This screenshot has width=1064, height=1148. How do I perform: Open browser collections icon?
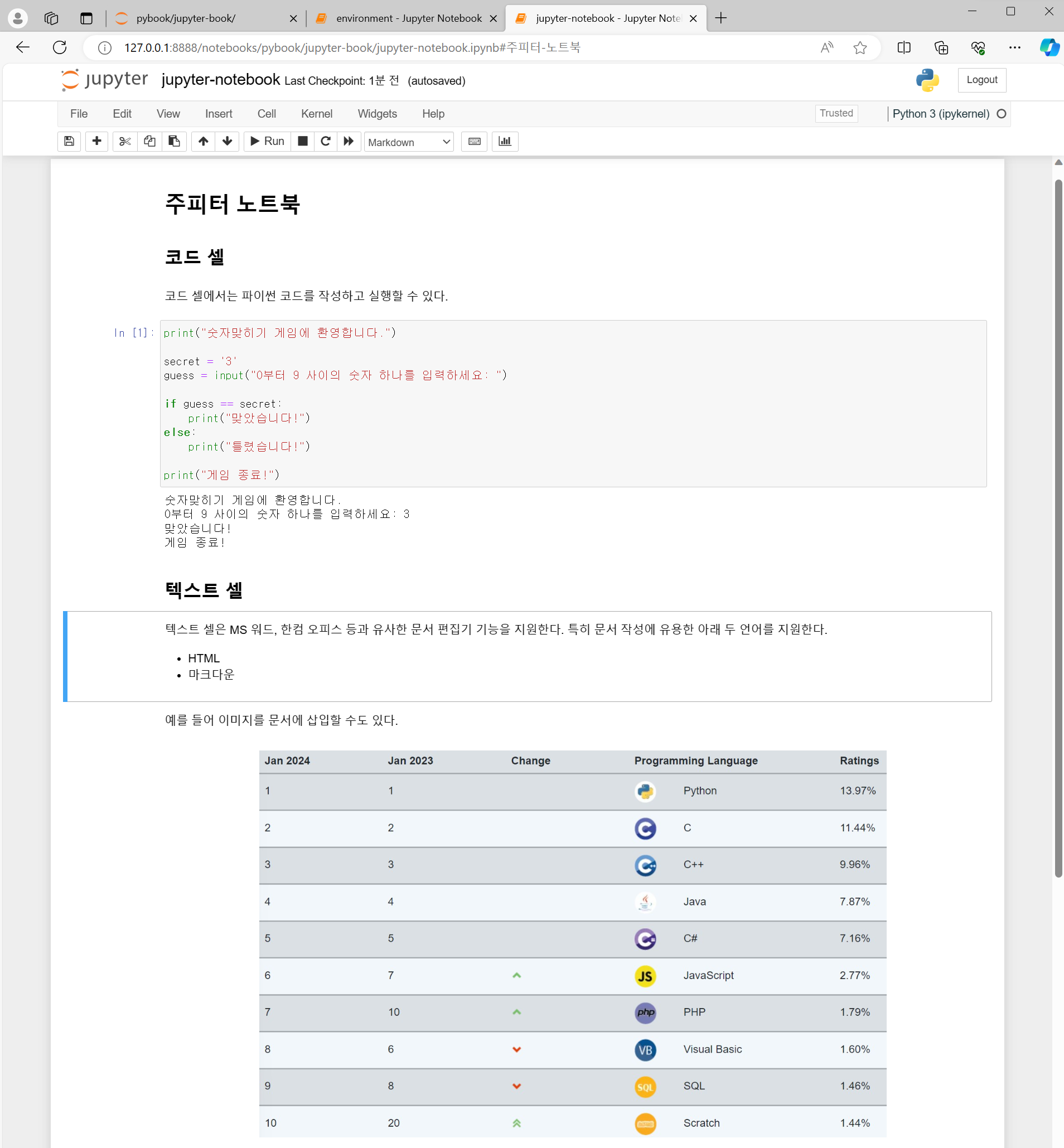pos(941,47)
